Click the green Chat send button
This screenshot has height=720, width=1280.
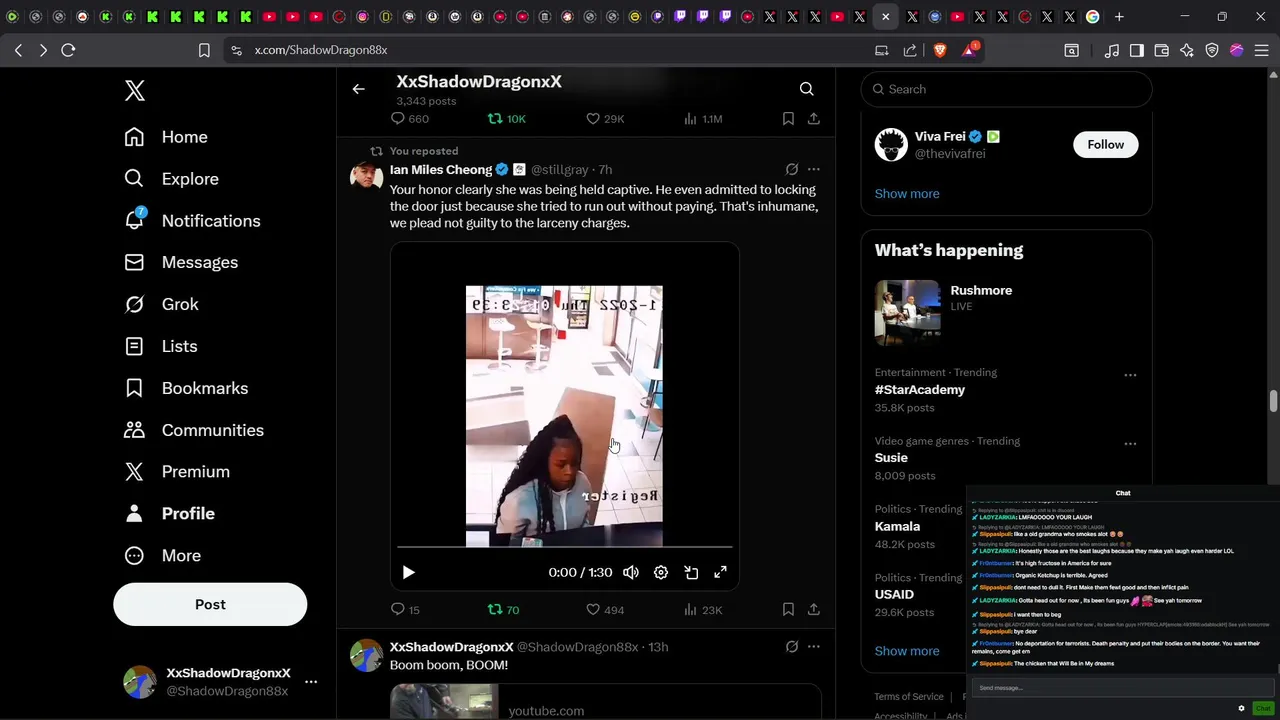(1263, 708)
